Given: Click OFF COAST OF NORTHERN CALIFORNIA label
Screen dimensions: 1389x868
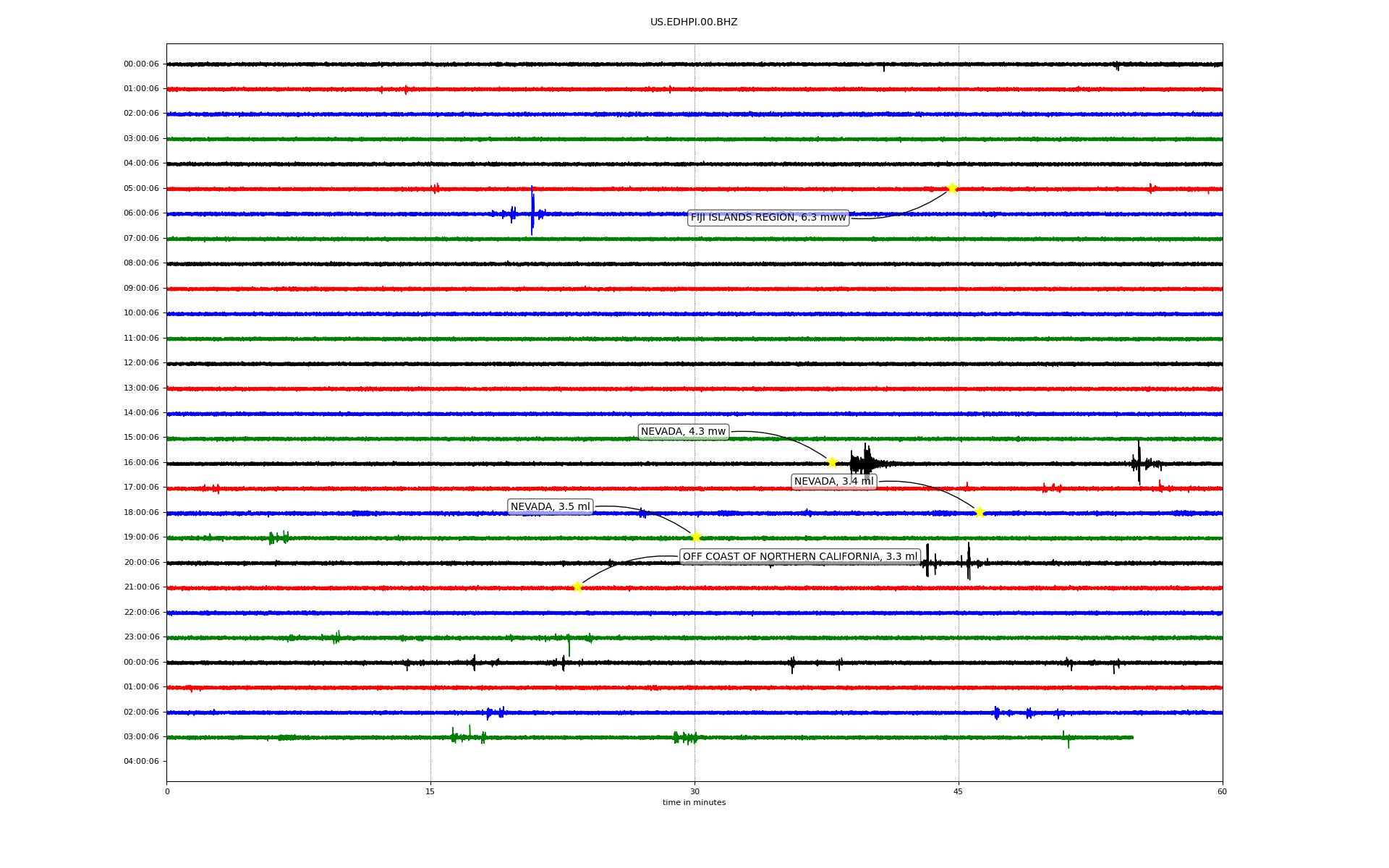Looking at the screenshot, I should (800, 557).
